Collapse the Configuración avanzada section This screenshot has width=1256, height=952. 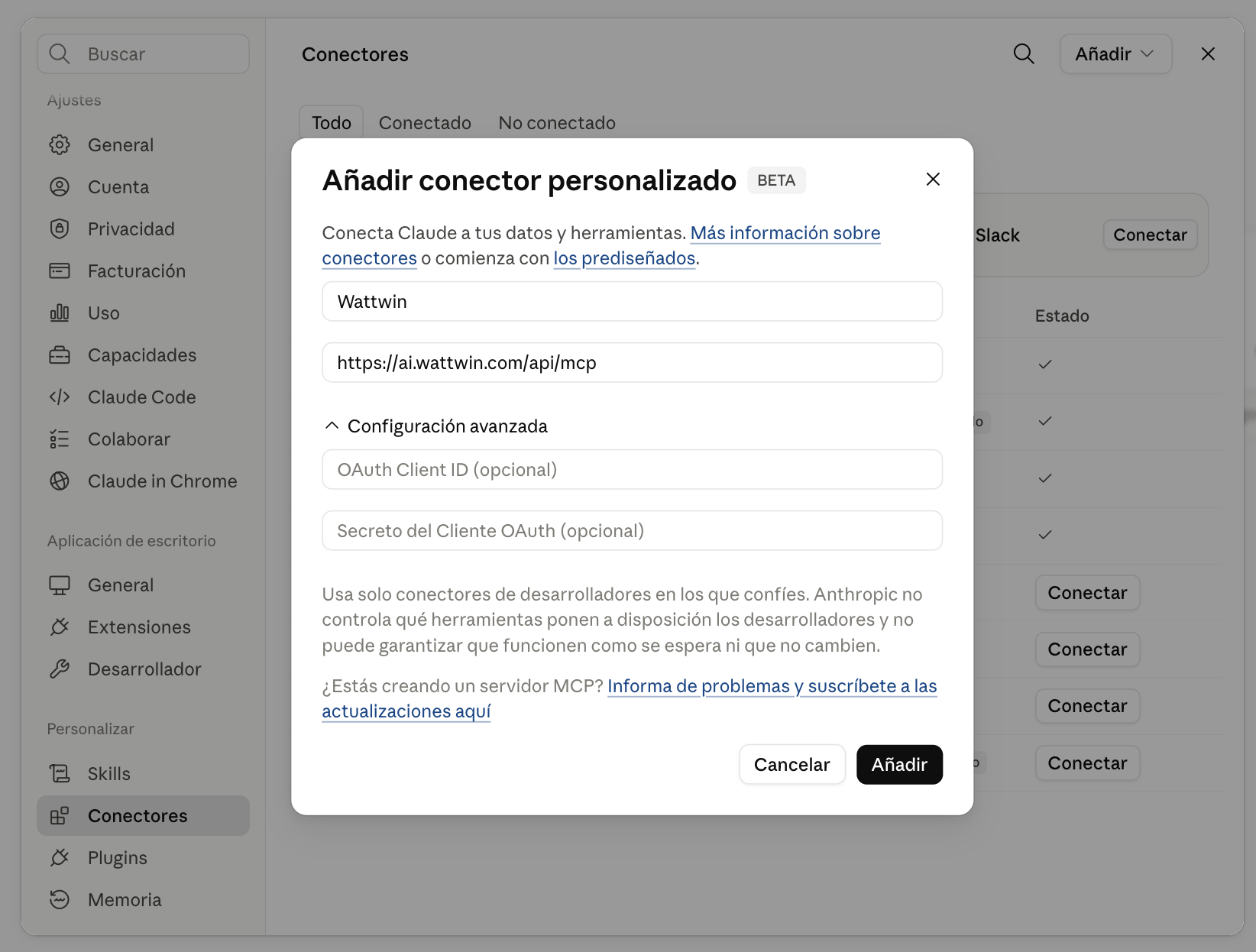435,426
